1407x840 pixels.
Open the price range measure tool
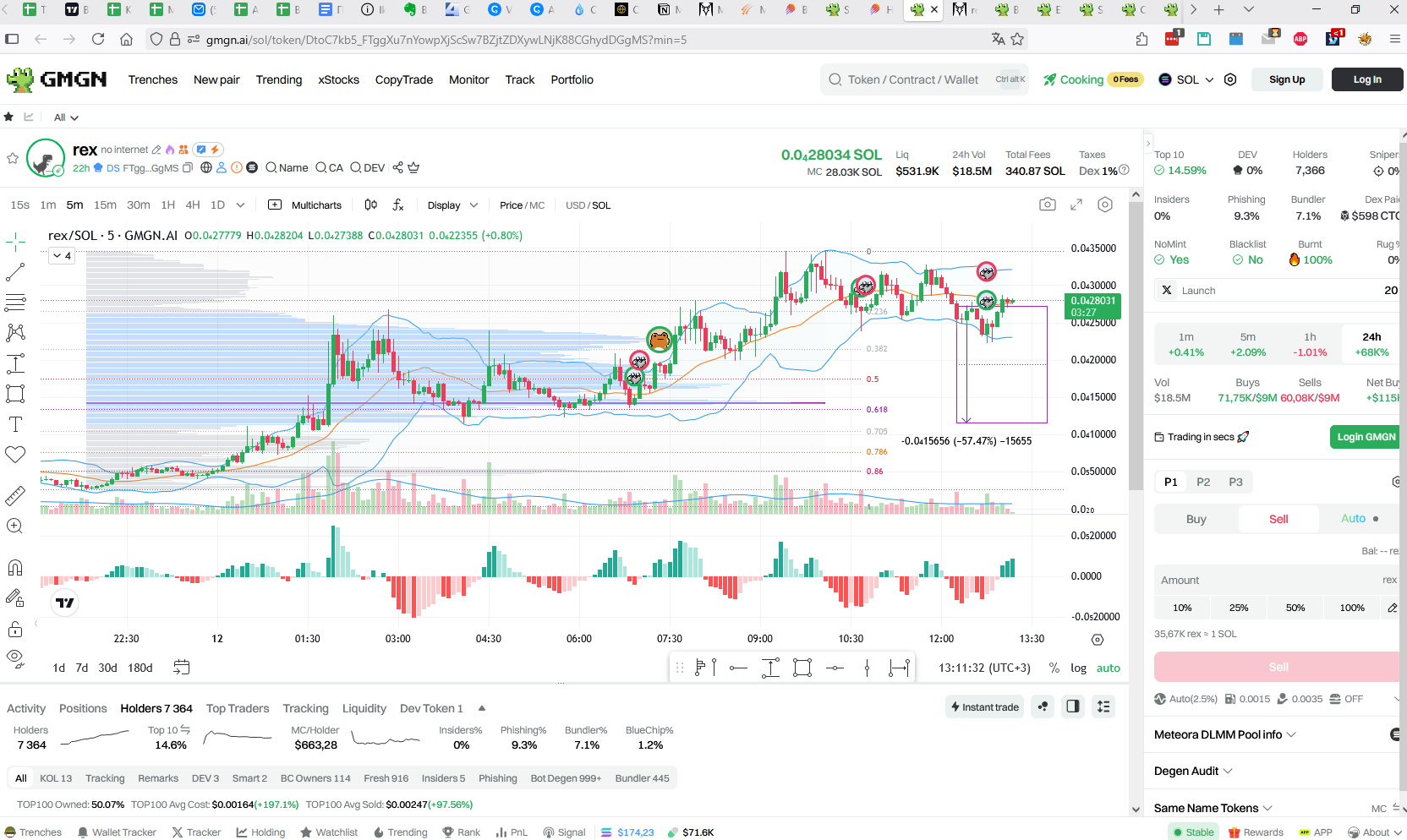point(15,363)
